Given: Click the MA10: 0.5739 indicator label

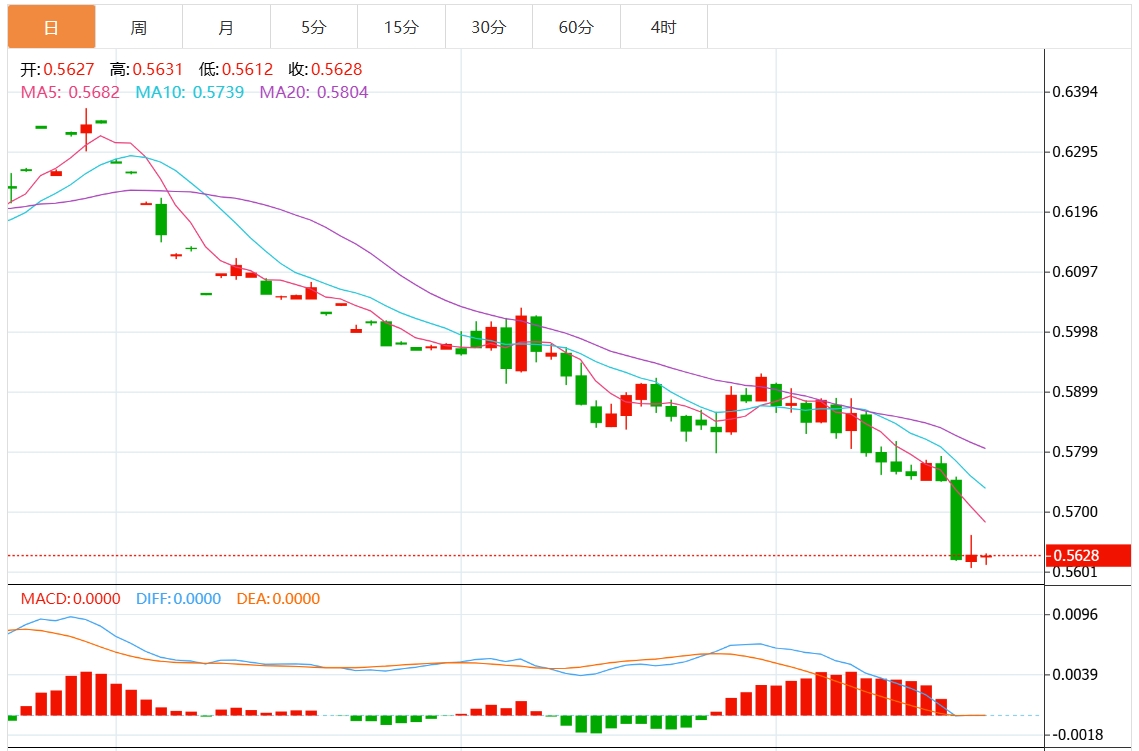Looking at the screenshot, I should [190, 92].
